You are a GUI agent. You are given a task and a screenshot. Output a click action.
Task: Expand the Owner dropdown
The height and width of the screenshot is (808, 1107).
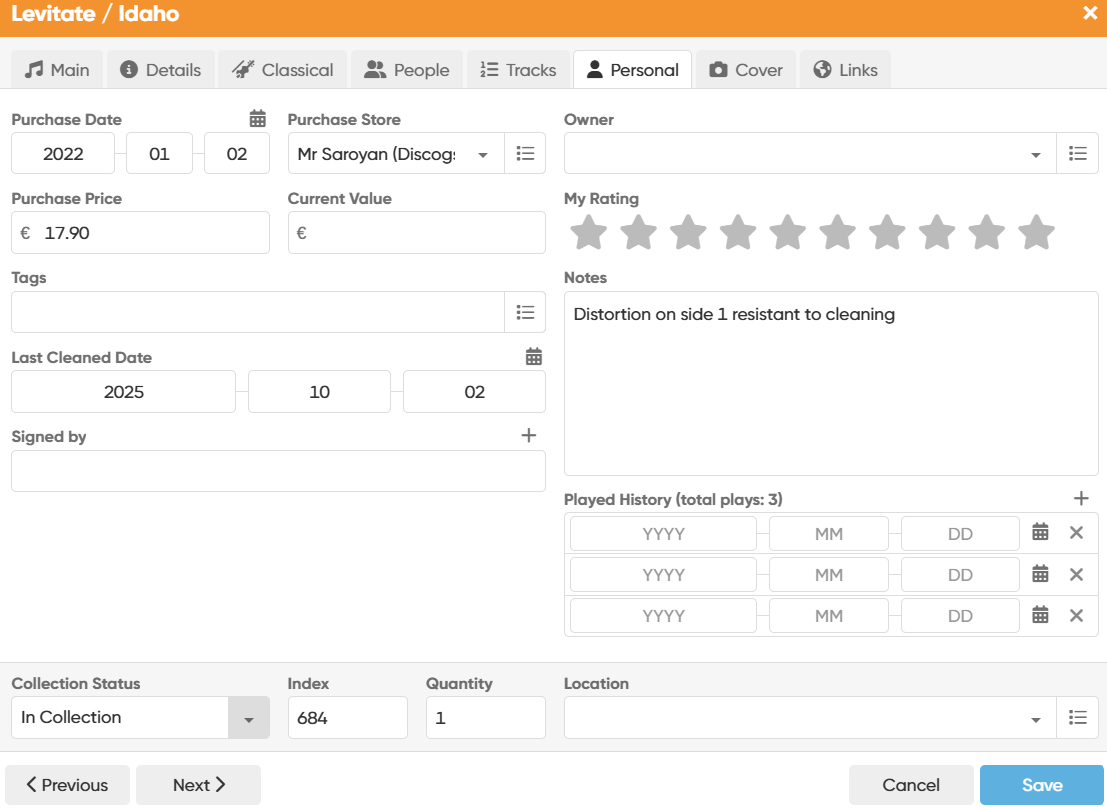click(1035, 155)
